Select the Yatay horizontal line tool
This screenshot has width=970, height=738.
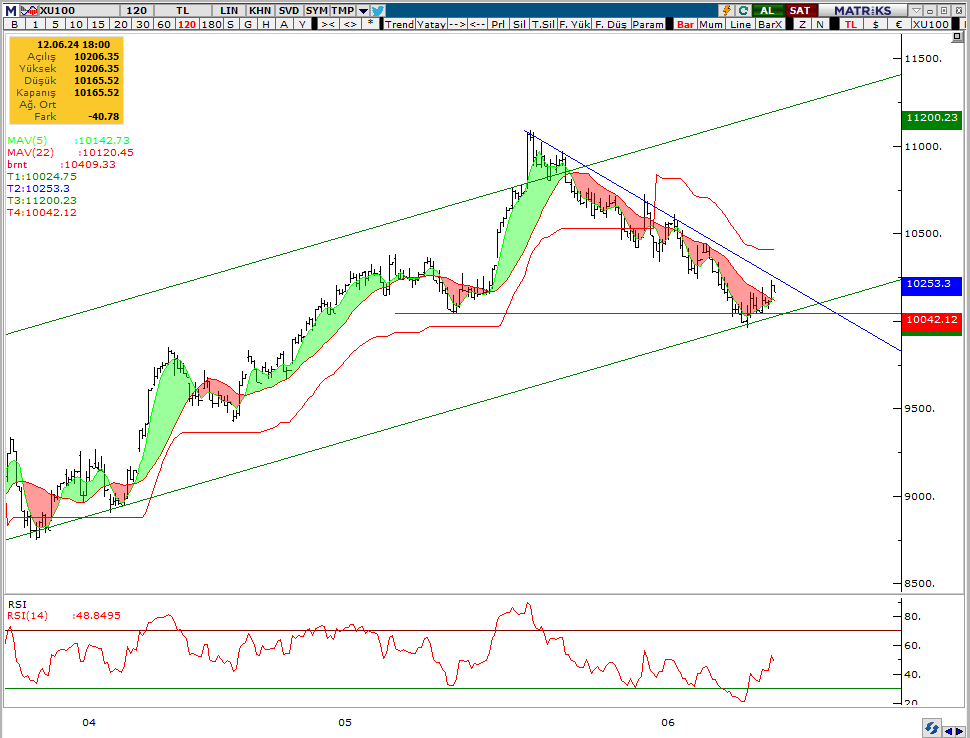click(x=431, y=24)
